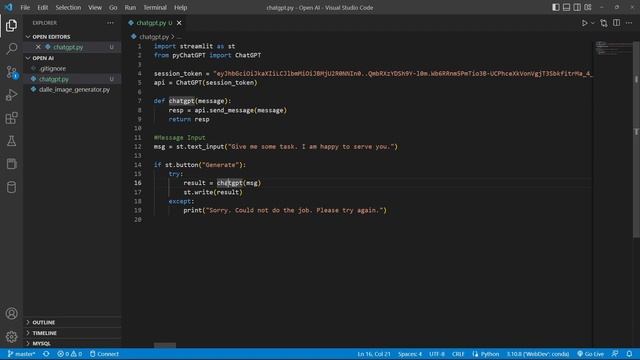Toggle the bottom panel layout icon
The height and width of the screenshot is (360, 640).
pos(566,7)
